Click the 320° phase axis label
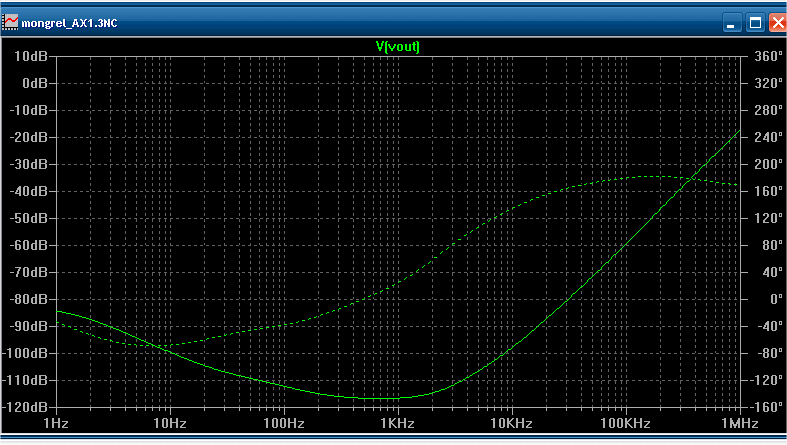The height and width of the screenshot is (445, 787). coord(768,83)
